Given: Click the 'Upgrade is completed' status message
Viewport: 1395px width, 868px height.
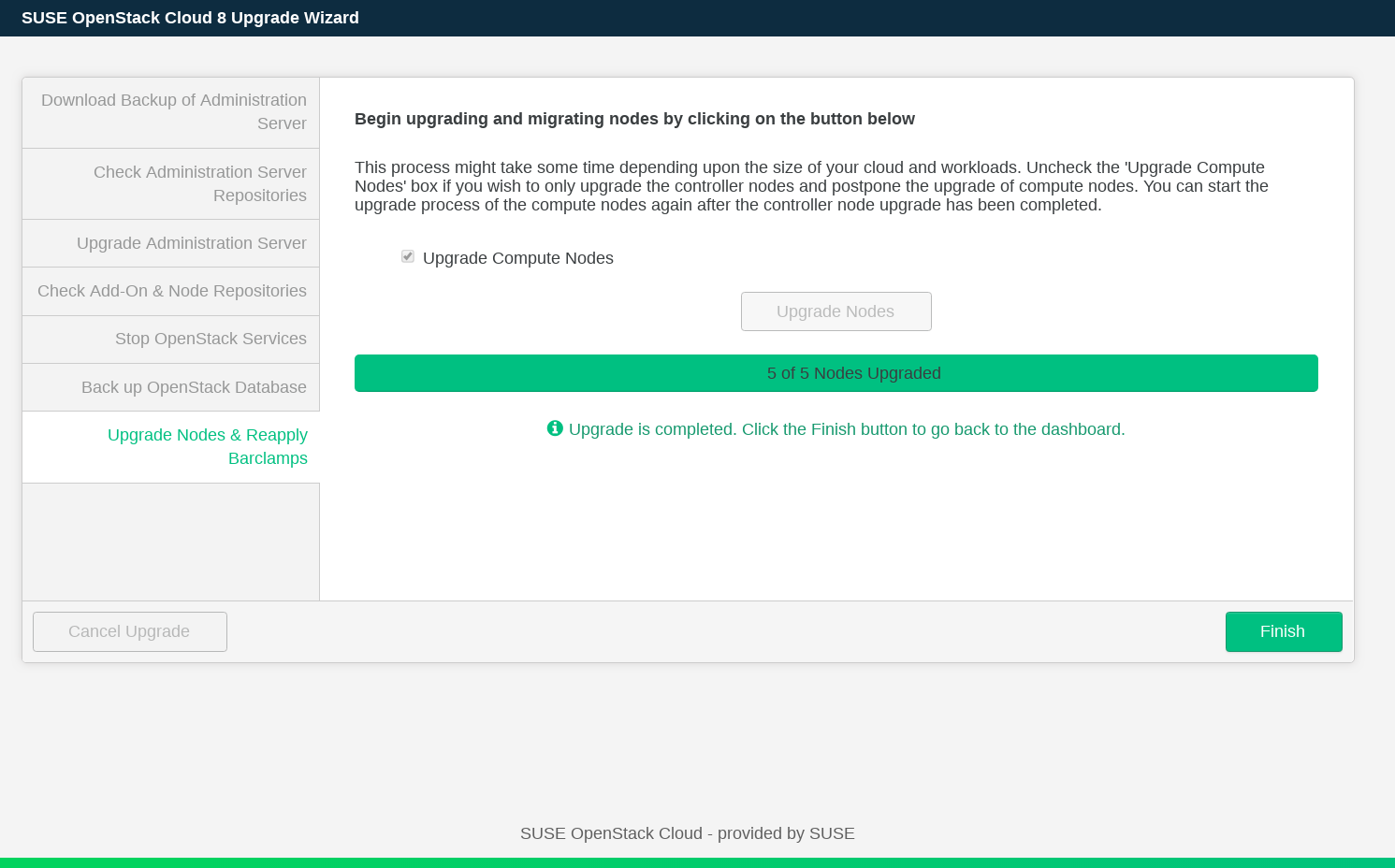Looking at the screenshot, I should 846,429.
